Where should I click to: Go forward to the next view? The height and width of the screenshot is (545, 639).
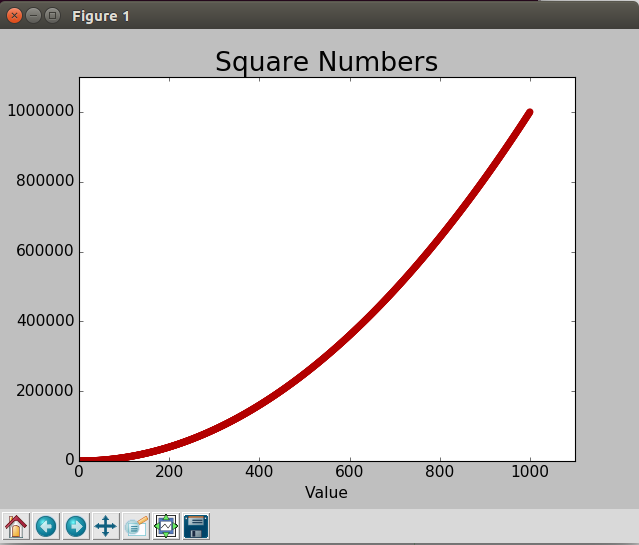click(76, 526)
